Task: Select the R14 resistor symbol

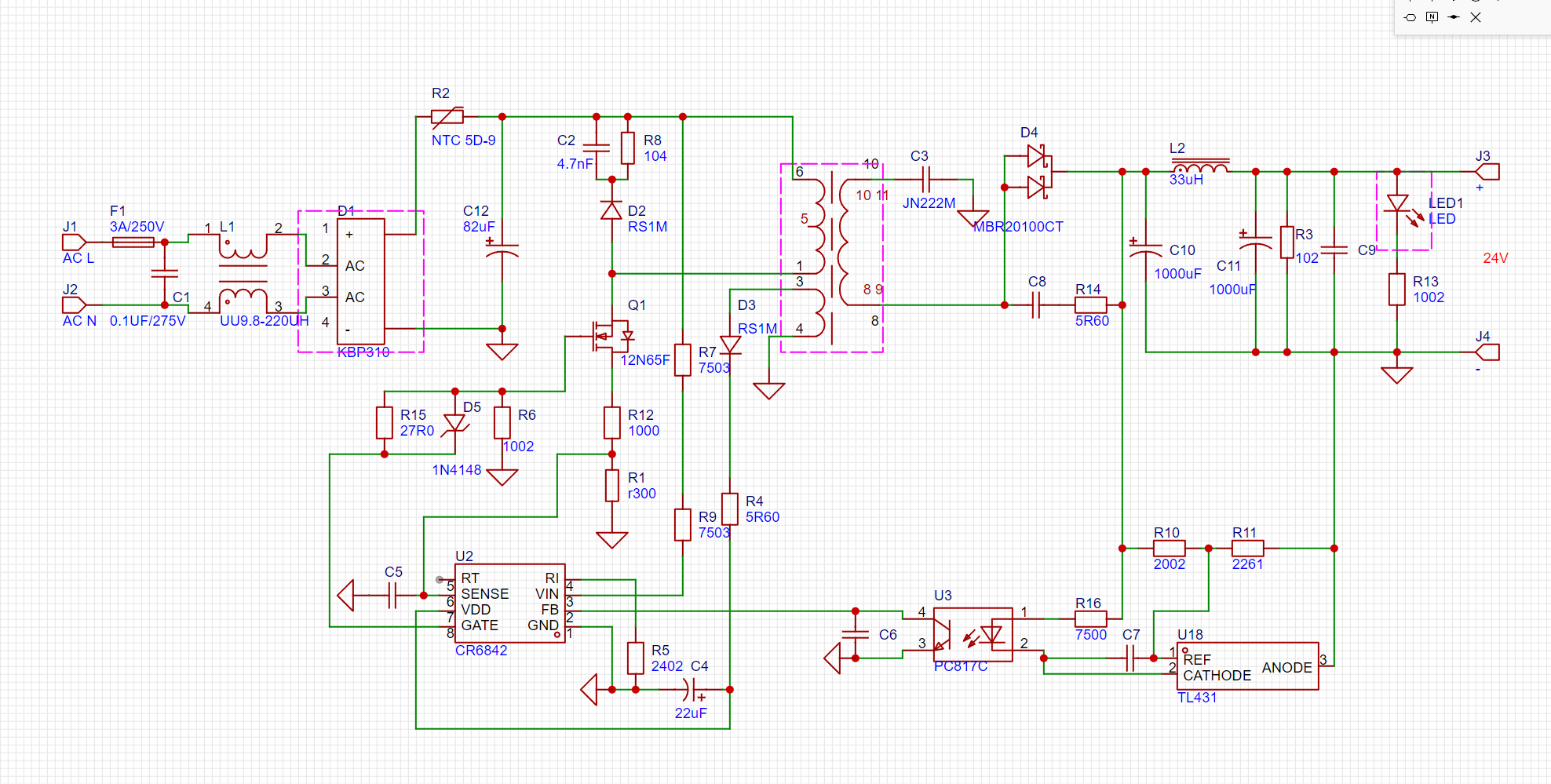Action: [1091, 304]
